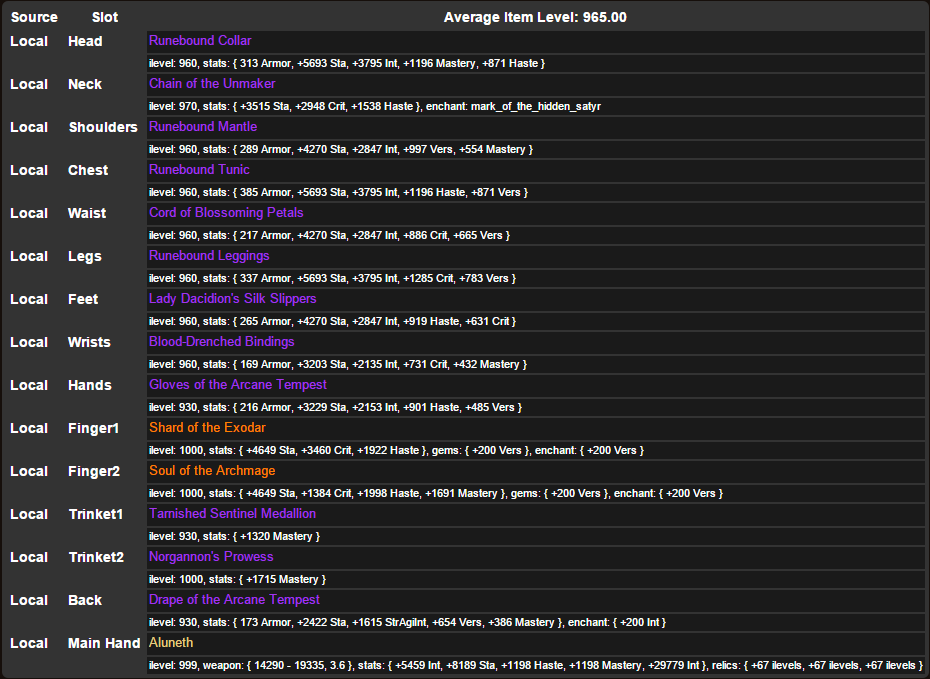Image resolution: width=930 pixels, height=679 pixels.
Task: Open the Runebound Collar item link
Action: [x=200, y=41]
